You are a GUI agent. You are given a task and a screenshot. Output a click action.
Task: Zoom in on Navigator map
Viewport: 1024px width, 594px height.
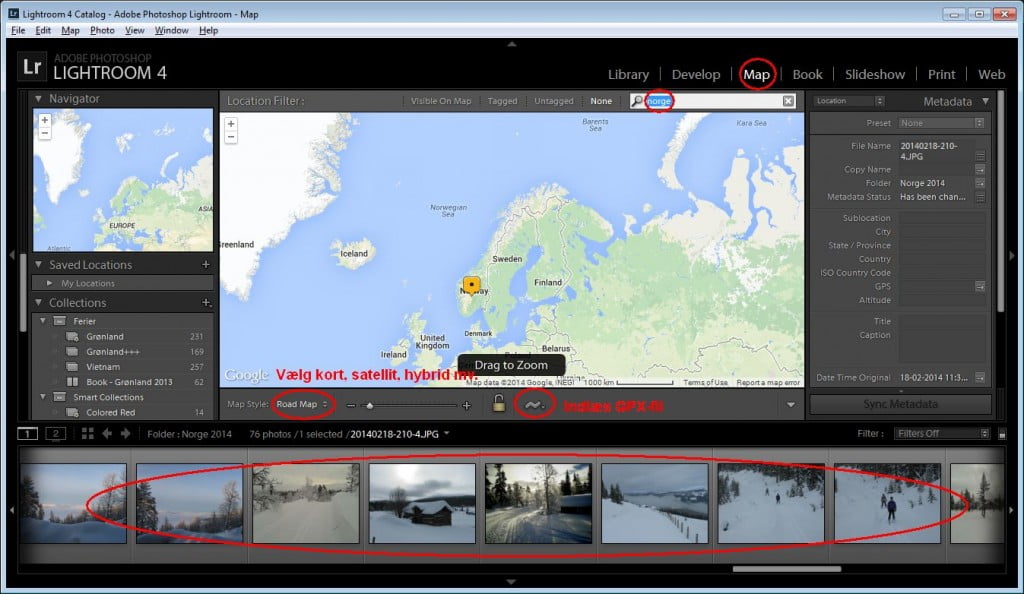44,120
